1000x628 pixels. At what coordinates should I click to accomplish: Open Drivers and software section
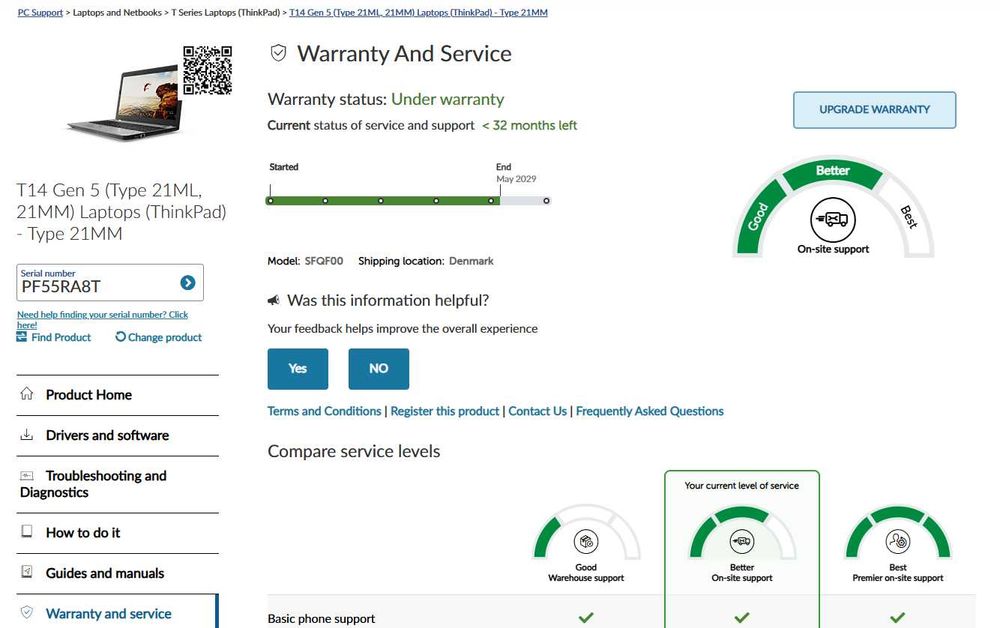[117, 435]
